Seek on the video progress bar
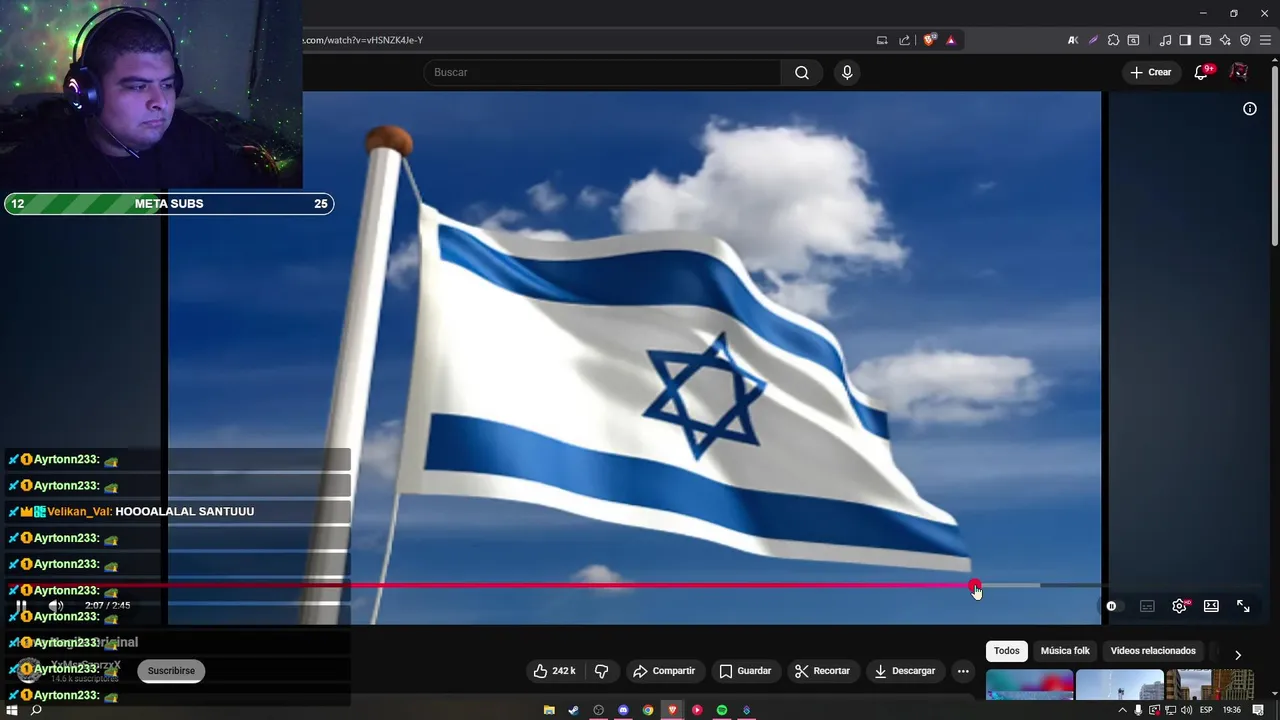The width and height of the screenshot is (1280, 720). pos(634,586)
